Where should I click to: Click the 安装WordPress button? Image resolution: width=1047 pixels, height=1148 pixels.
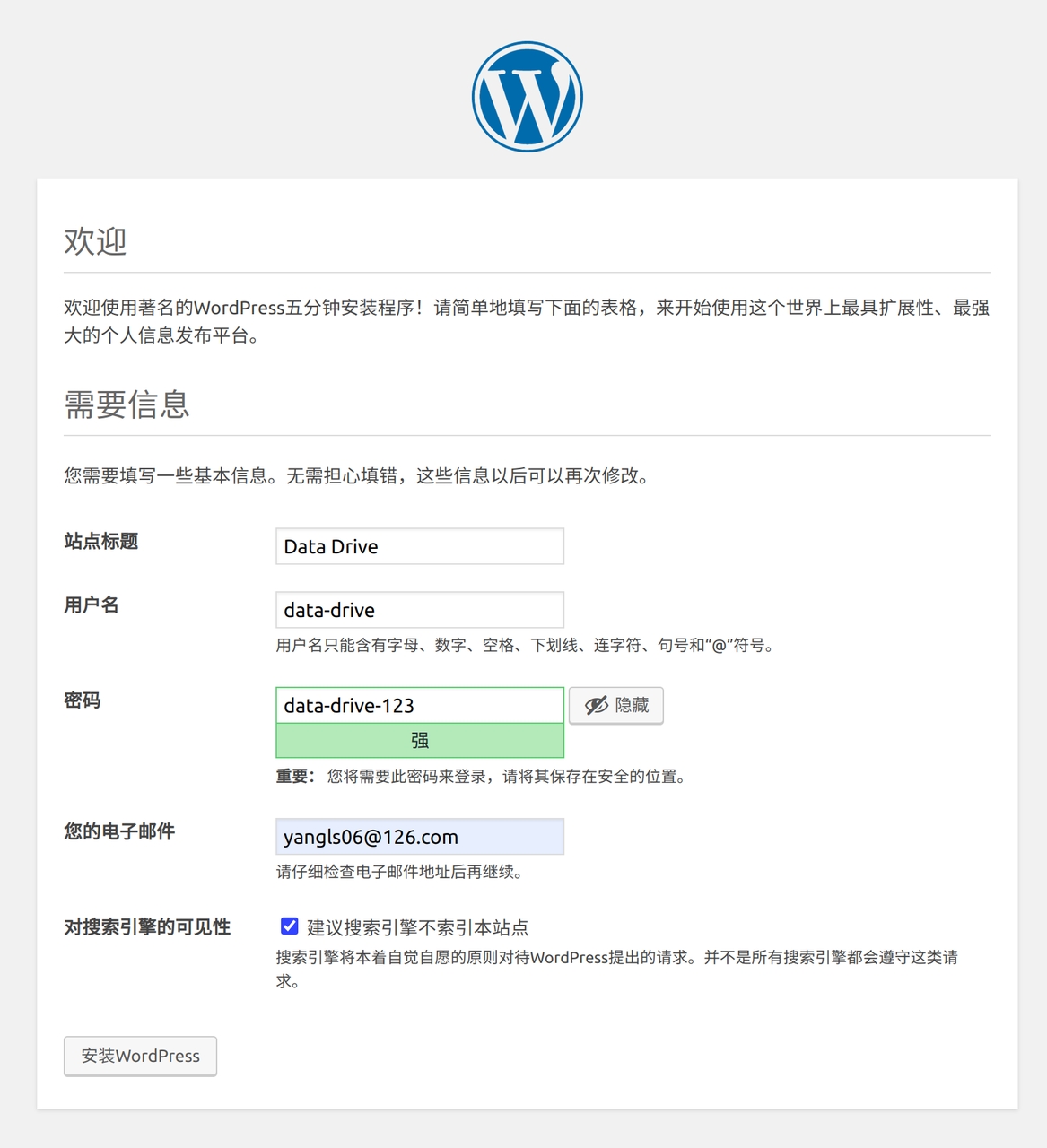click(x=140, y=1056)
